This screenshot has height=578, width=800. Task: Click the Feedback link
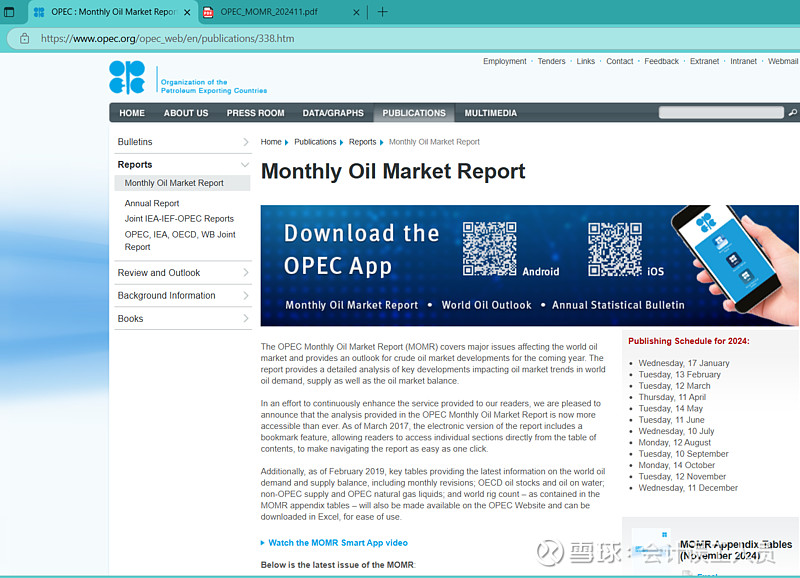(x=661, y=61)
